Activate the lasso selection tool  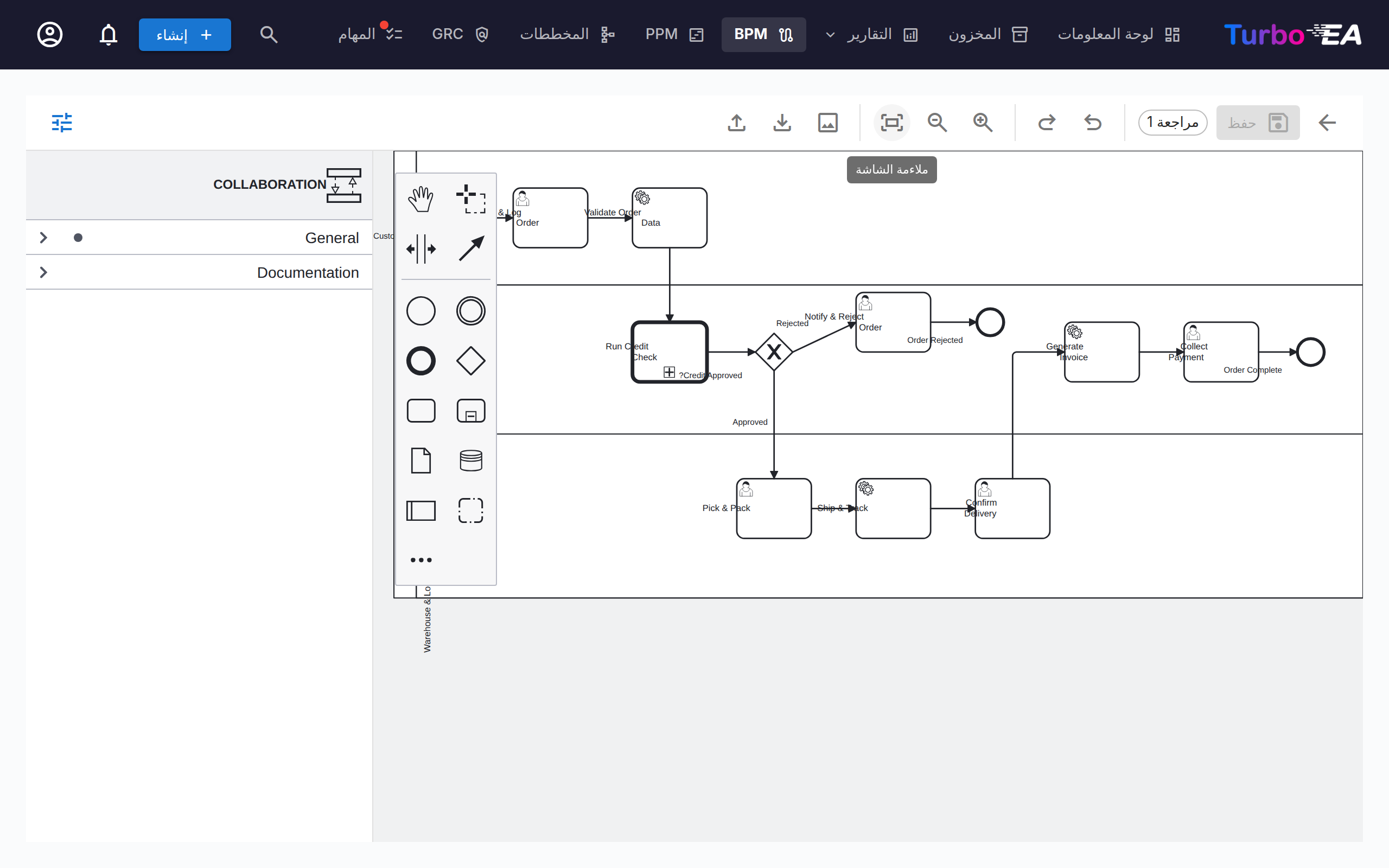pos(470,199)
